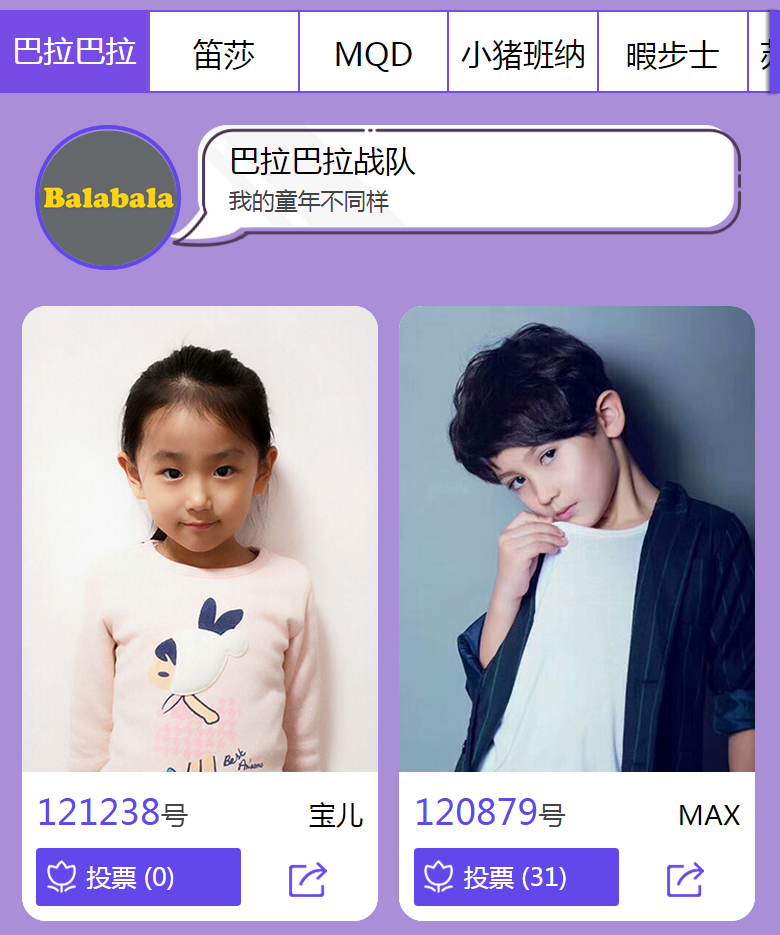Switch to the 笛莎 tab
Viewport: 780px width, 935px height.
(224, 52)
